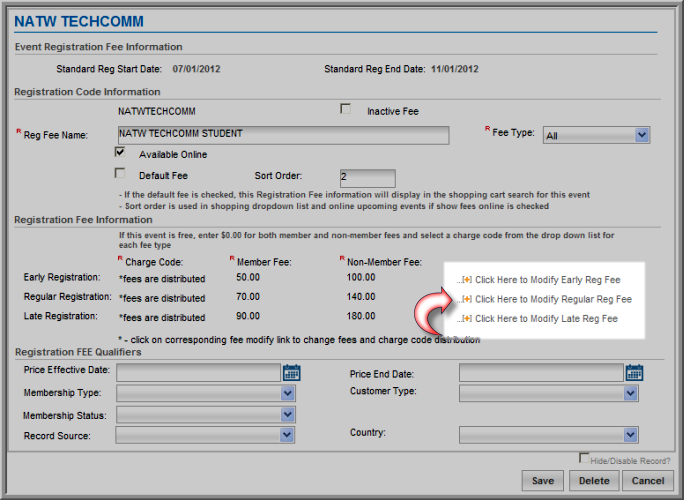The width and height of the screenshot is (684, 500).
Task: Click the Save button
Action: 543,481
